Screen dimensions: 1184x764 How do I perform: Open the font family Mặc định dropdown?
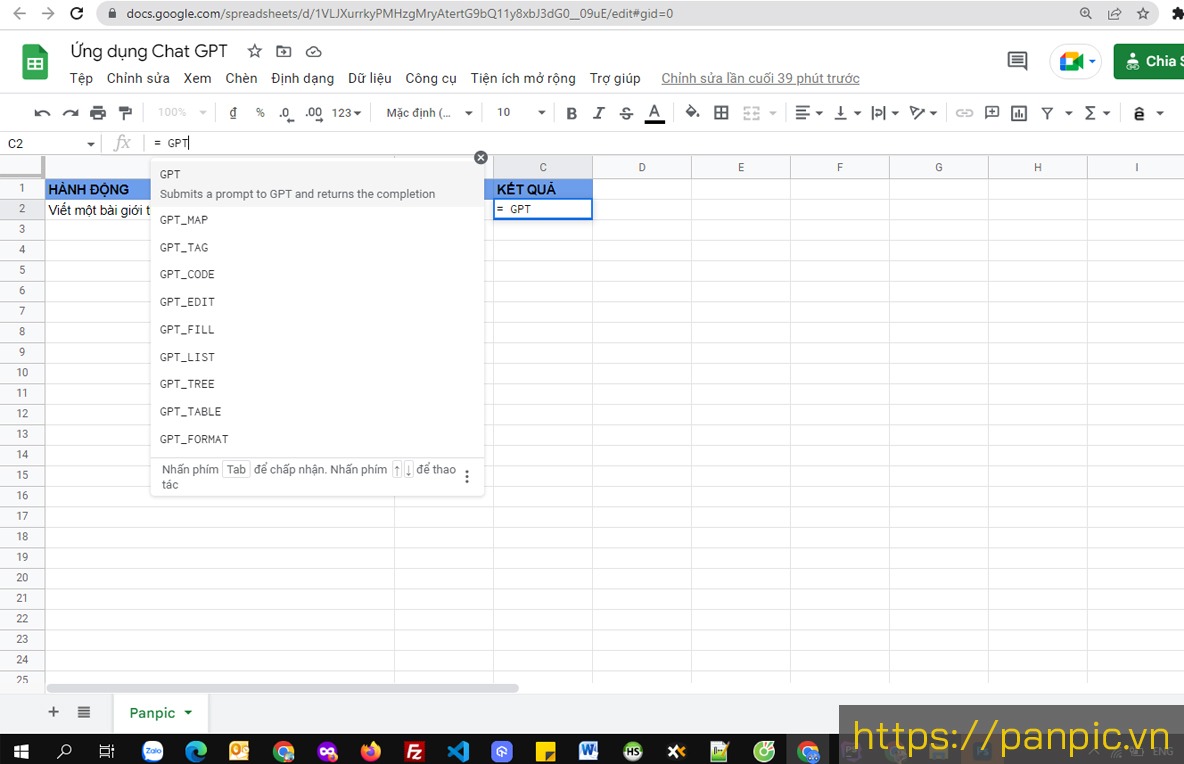(x=429, y=113)
